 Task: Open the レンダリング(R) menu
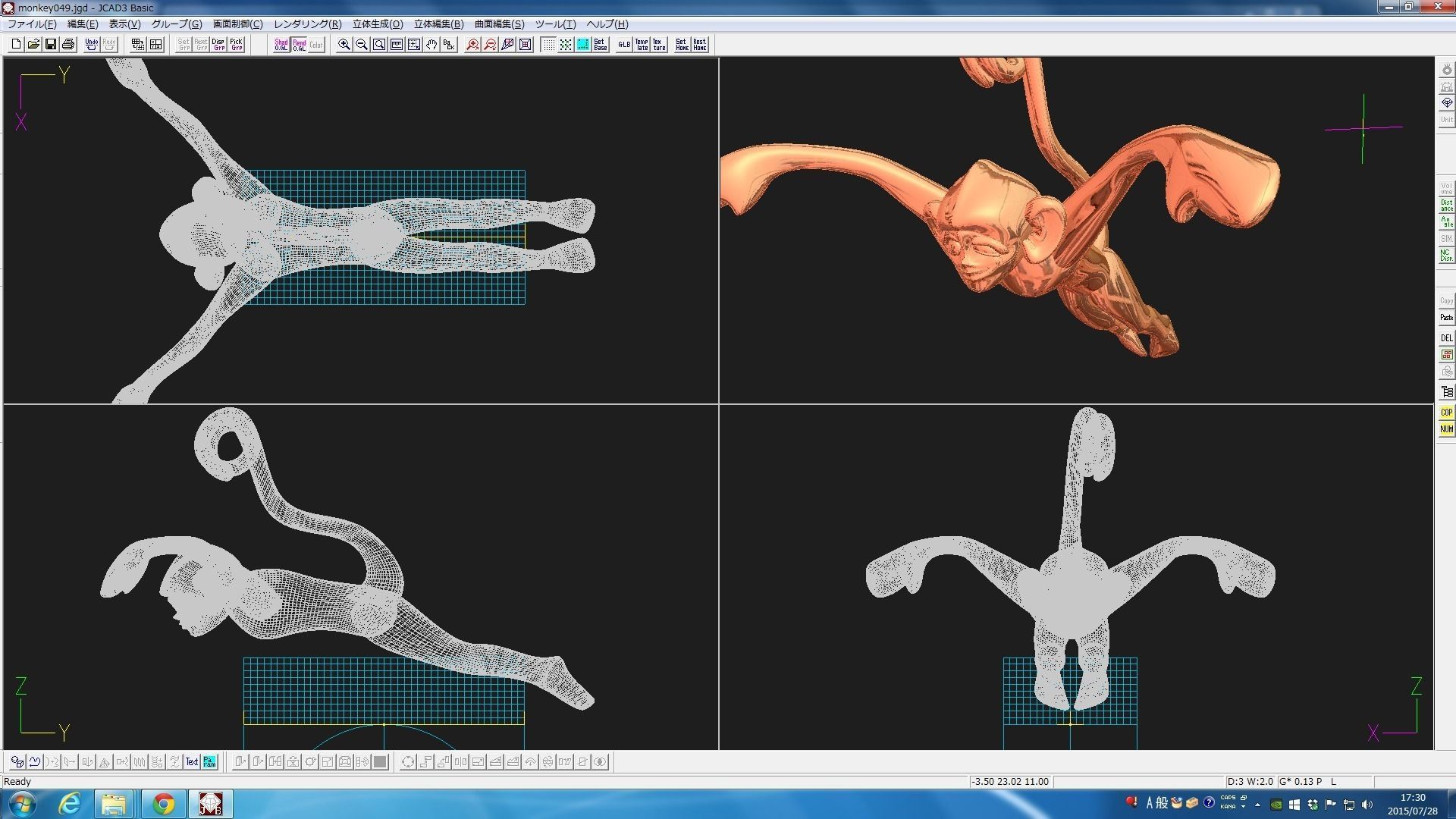[307, 24]
